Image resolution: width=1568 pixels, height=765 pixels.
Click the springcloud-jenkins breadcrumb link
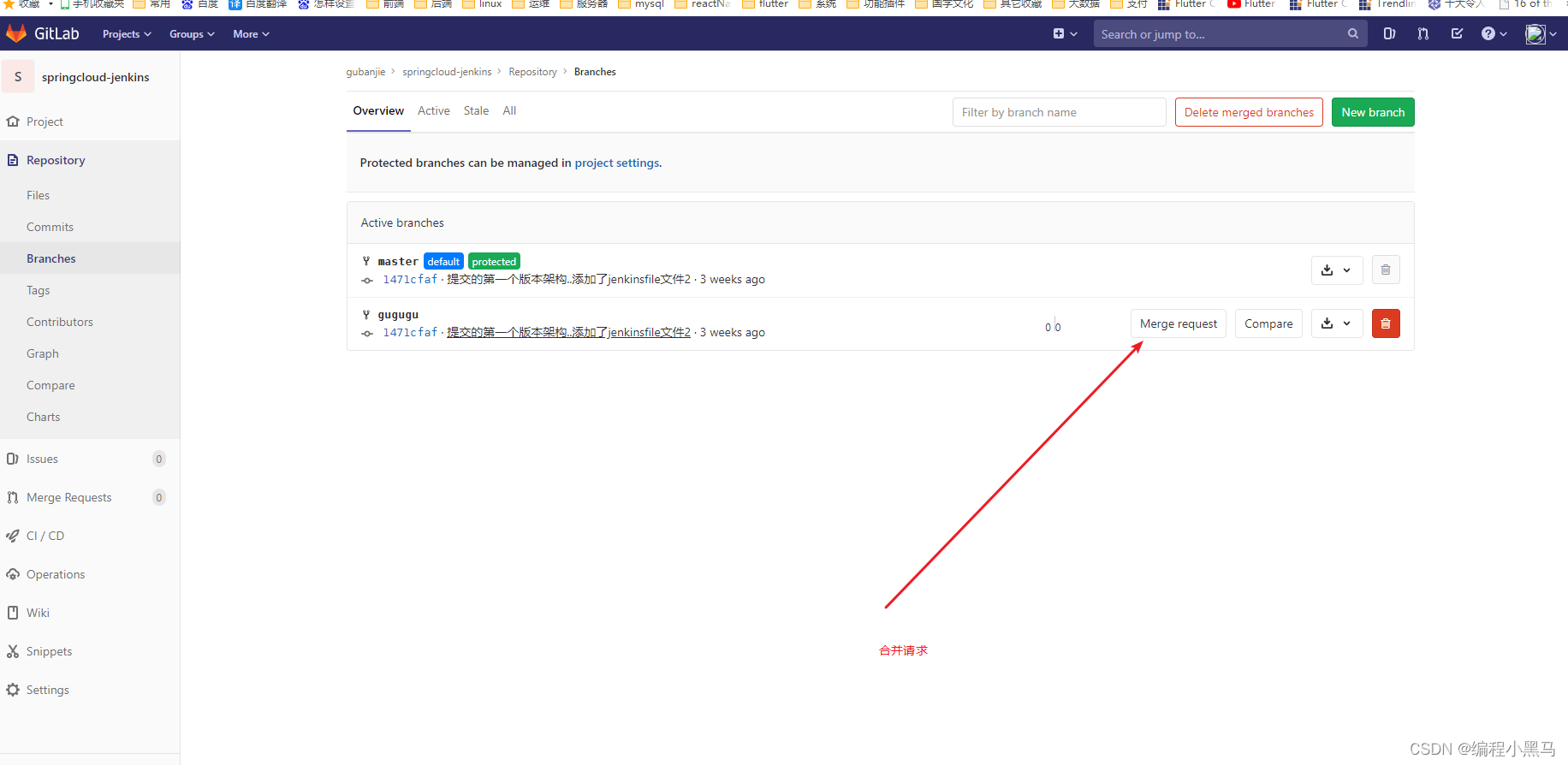[447, 72]
